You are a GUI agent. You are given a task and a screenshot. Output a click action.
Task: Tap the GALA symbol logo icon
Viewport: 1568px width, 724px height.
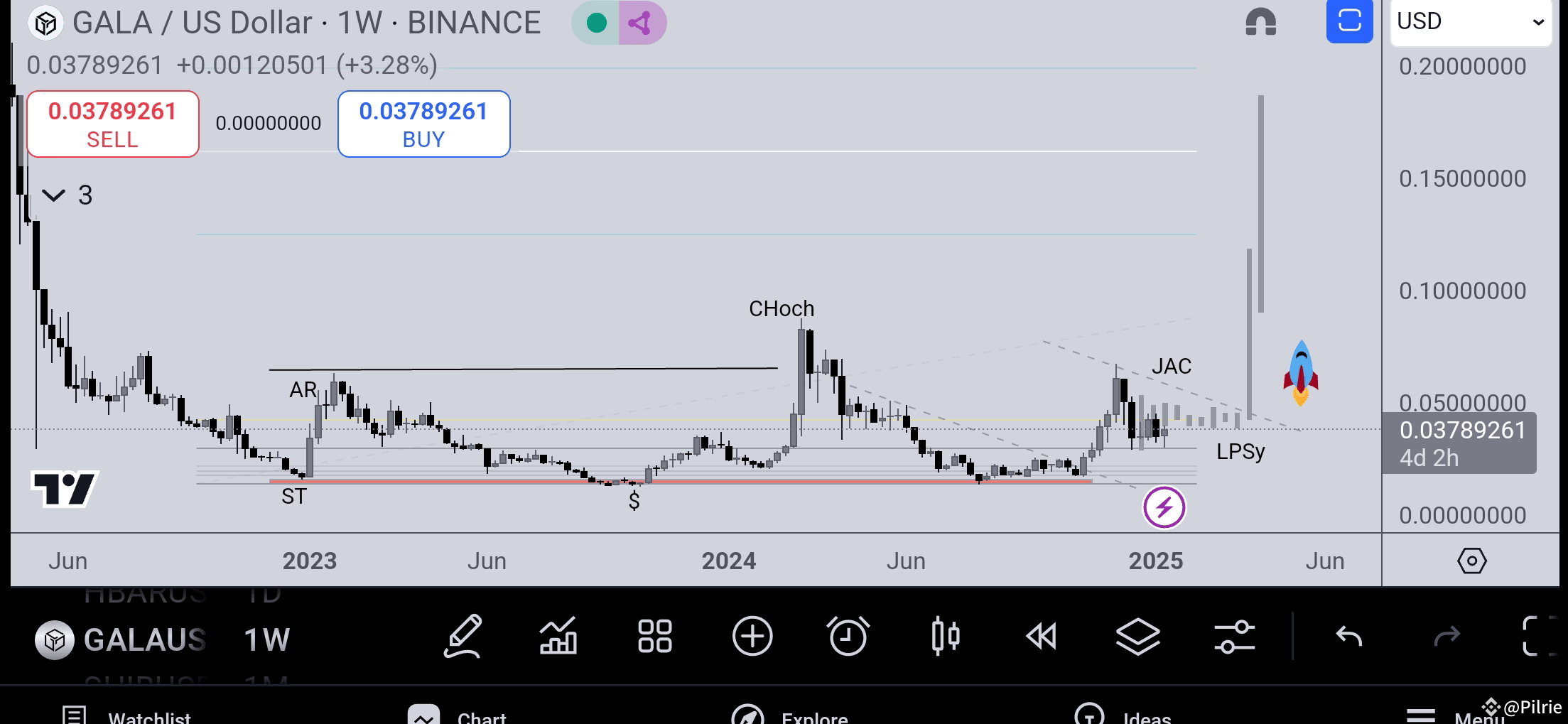pyautogui.click(x=46, y=23)
